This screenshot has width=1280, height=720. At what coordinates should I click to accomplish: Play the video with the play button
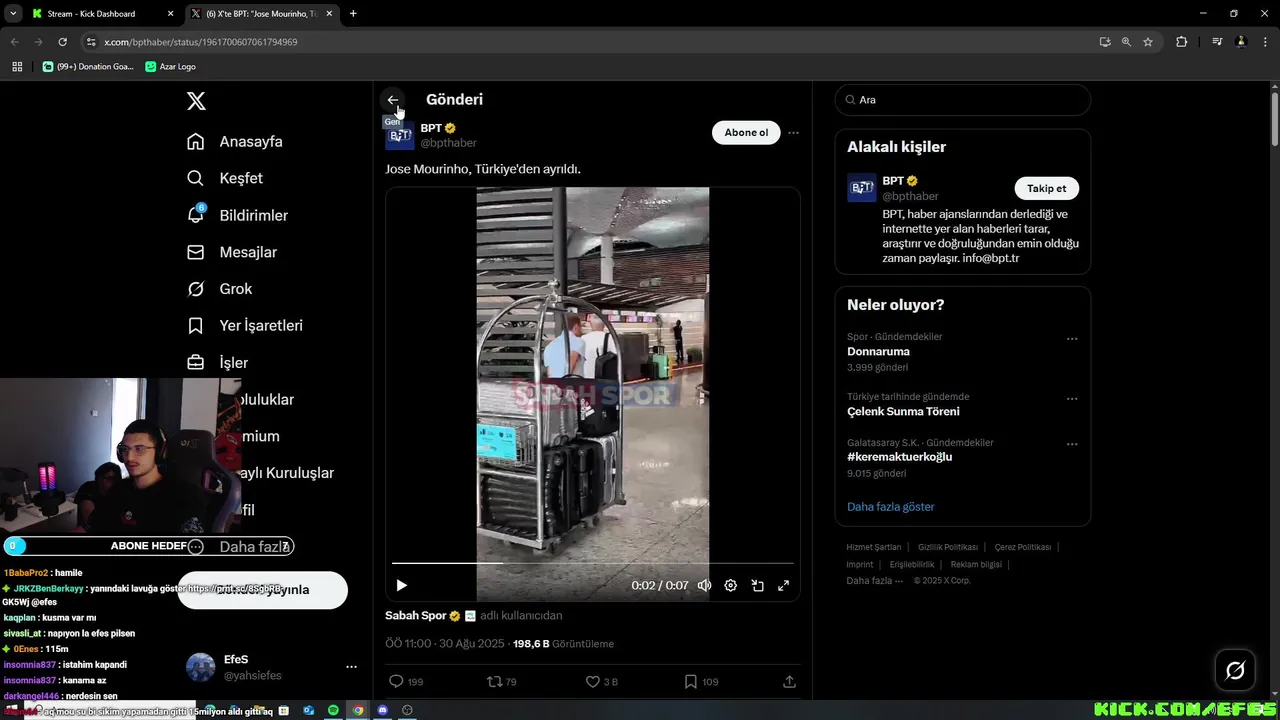(x=401, y=585)
